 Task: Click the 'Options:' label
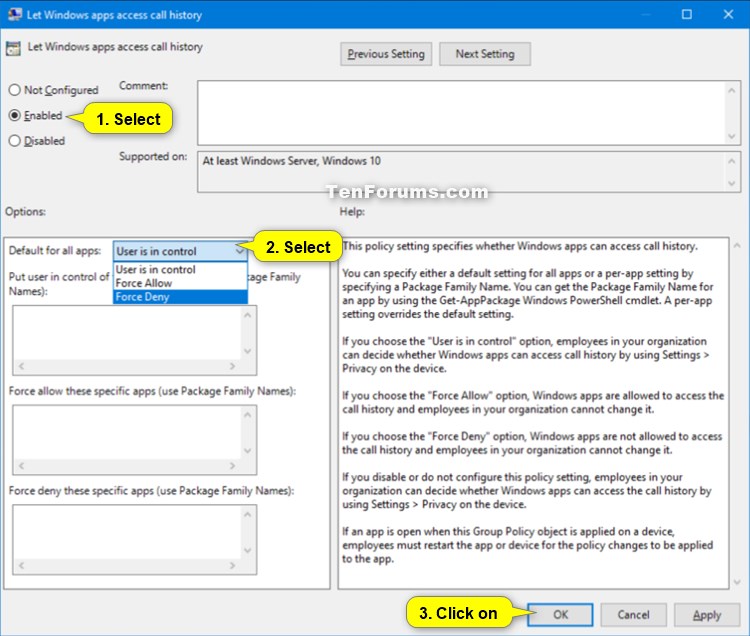[x=25, y=211]
